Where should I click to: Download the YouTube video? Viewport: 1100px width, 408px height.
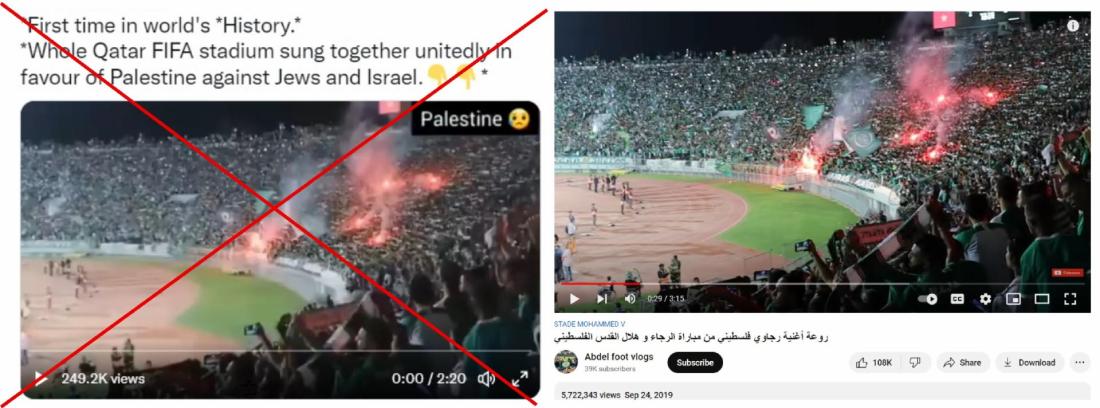point(1029,362)
